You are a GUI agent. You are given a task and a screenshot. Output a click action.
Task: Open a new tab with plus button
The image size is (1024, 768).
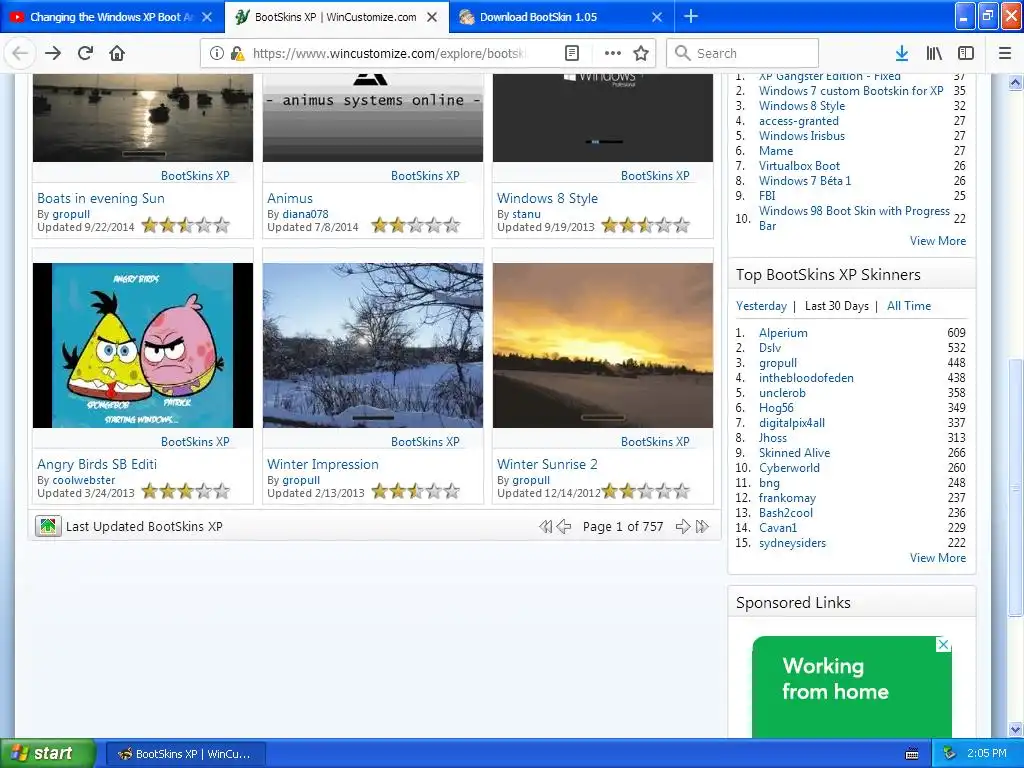point(691,16)
